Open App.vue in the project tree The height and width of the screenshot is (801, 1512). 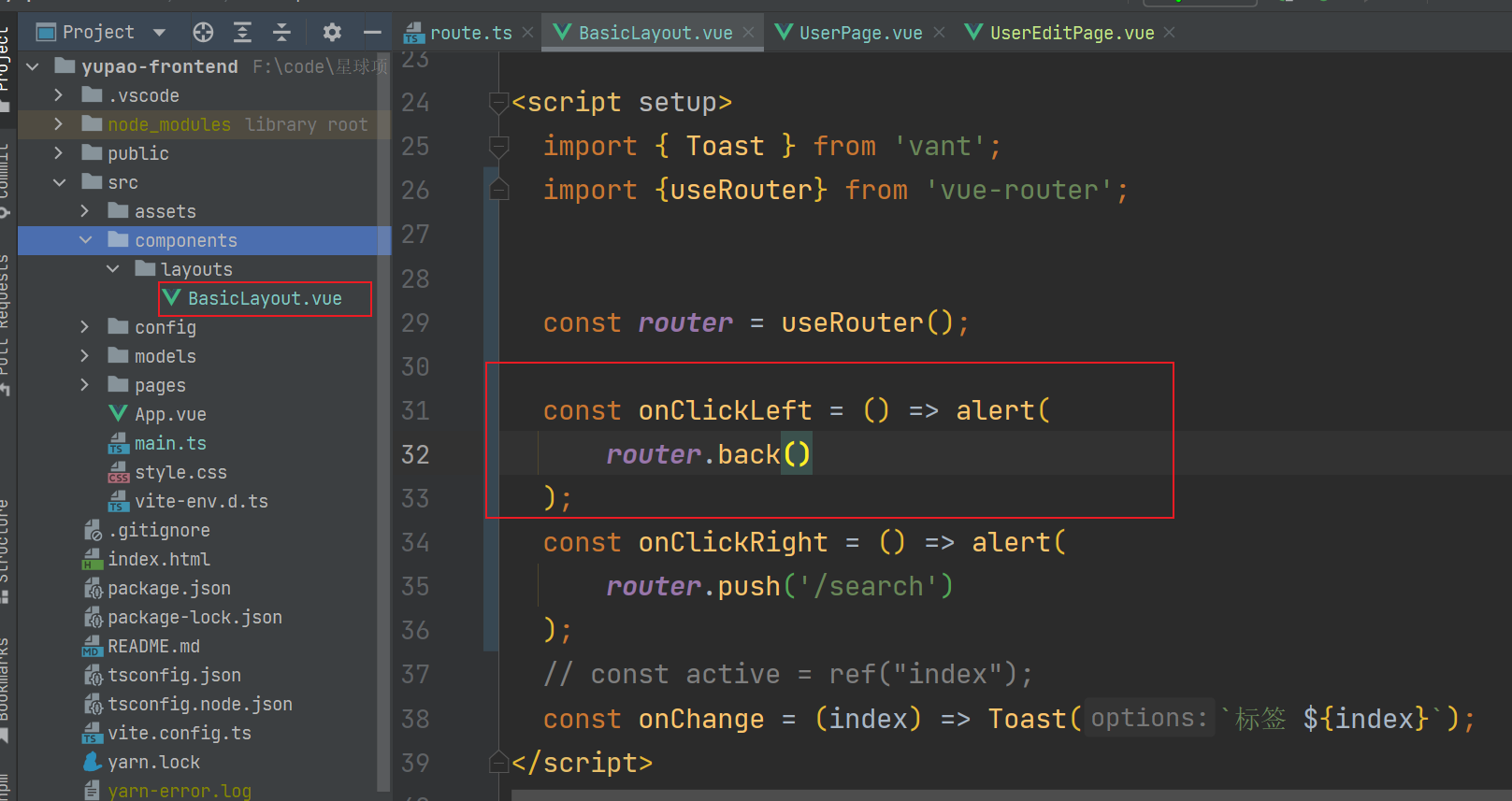point(169,414)
